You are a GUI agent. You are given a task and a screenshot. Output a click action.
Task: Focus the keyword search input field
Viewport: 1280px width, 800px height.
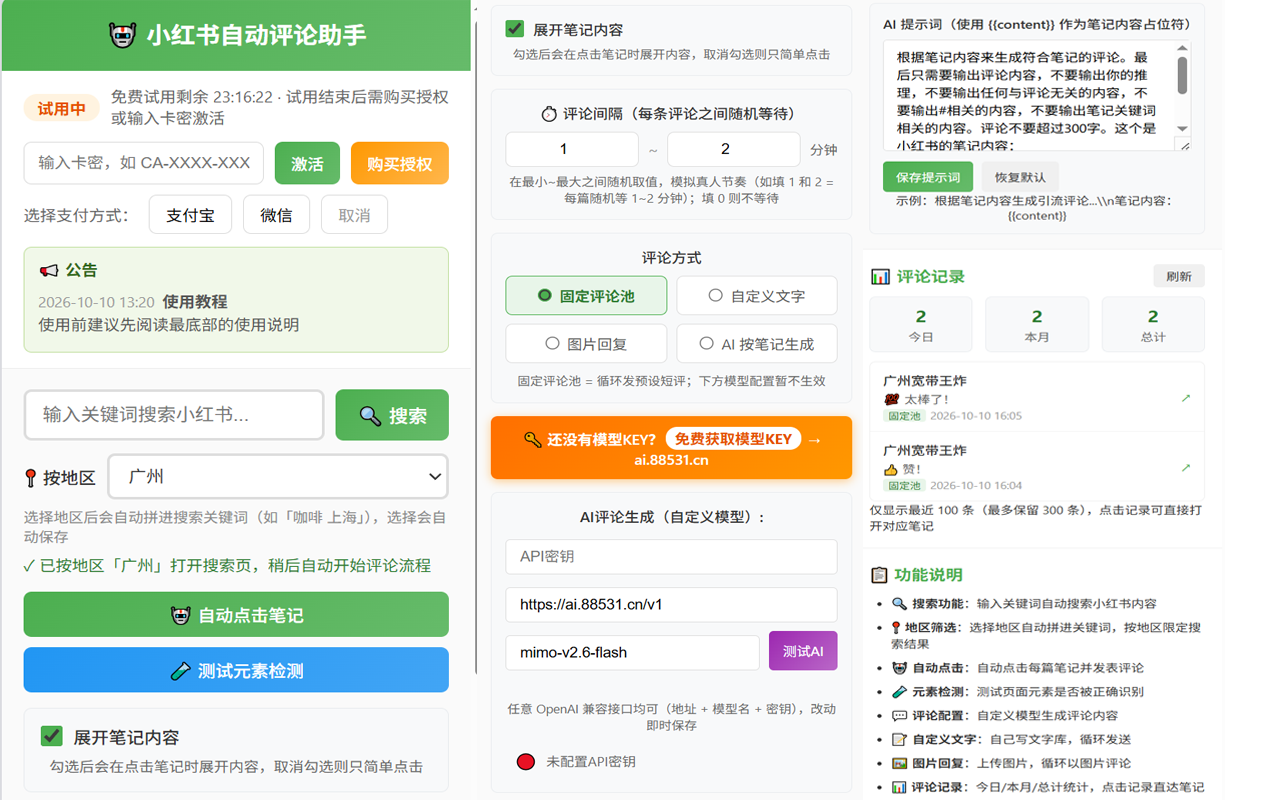(174, 415)
